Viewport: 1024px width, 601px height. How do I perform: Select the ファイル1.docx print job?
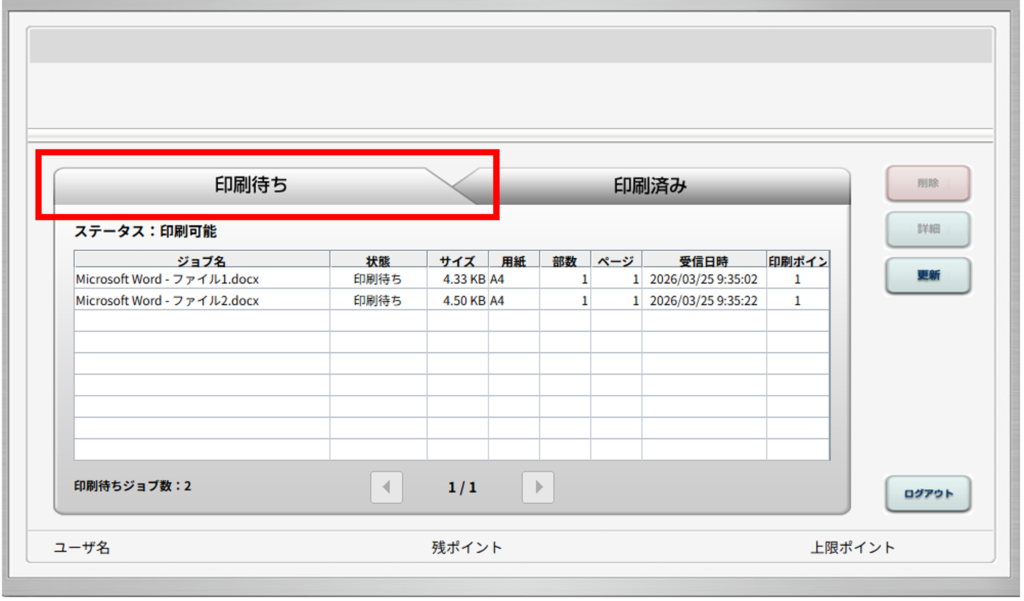click(168, 279)
